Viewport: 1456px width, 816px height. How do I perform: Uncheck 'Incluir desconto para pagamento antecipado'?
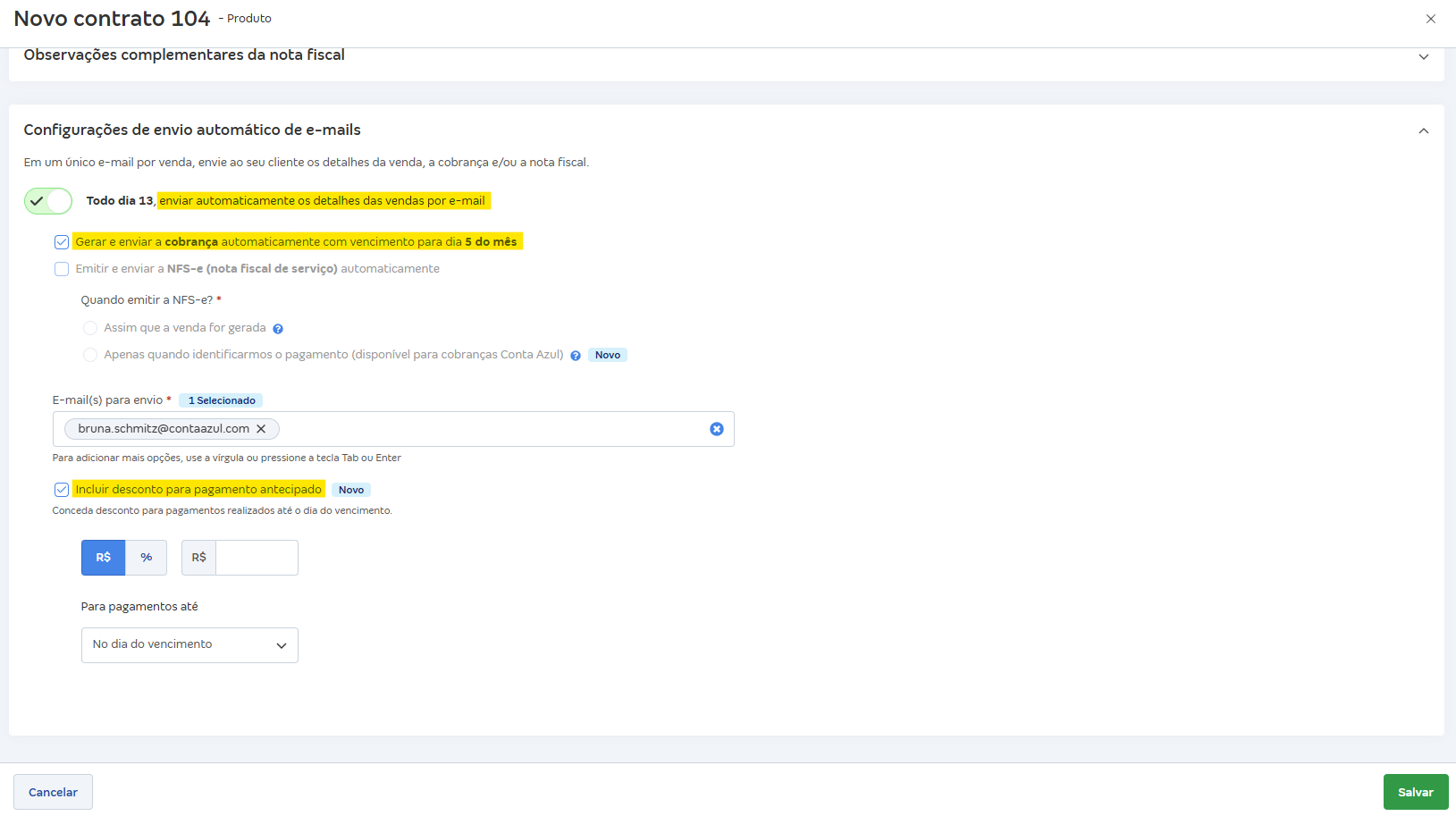pyautogui.click(x=61, y=489)
